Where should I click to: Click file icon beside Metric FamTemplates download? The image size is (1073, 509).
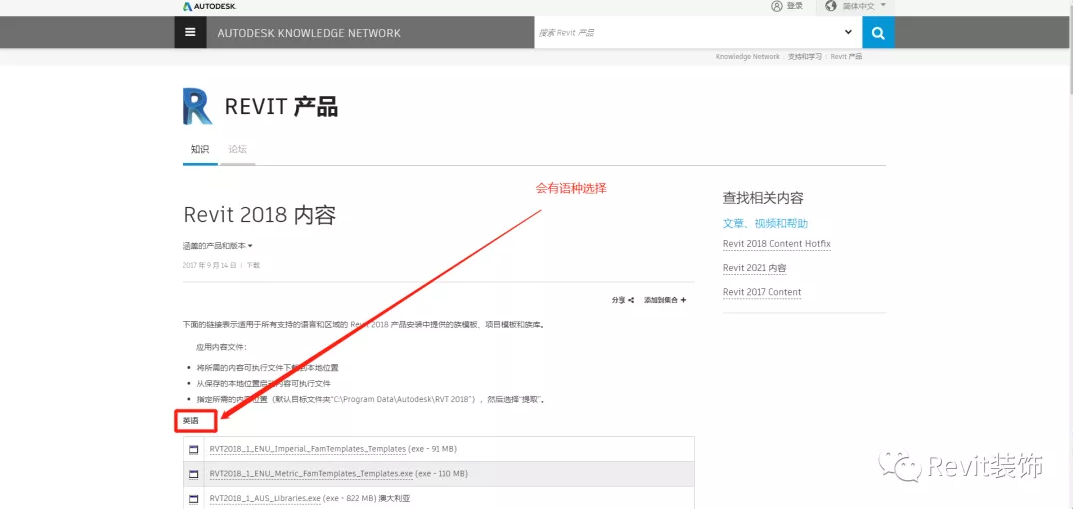[194, 474]
